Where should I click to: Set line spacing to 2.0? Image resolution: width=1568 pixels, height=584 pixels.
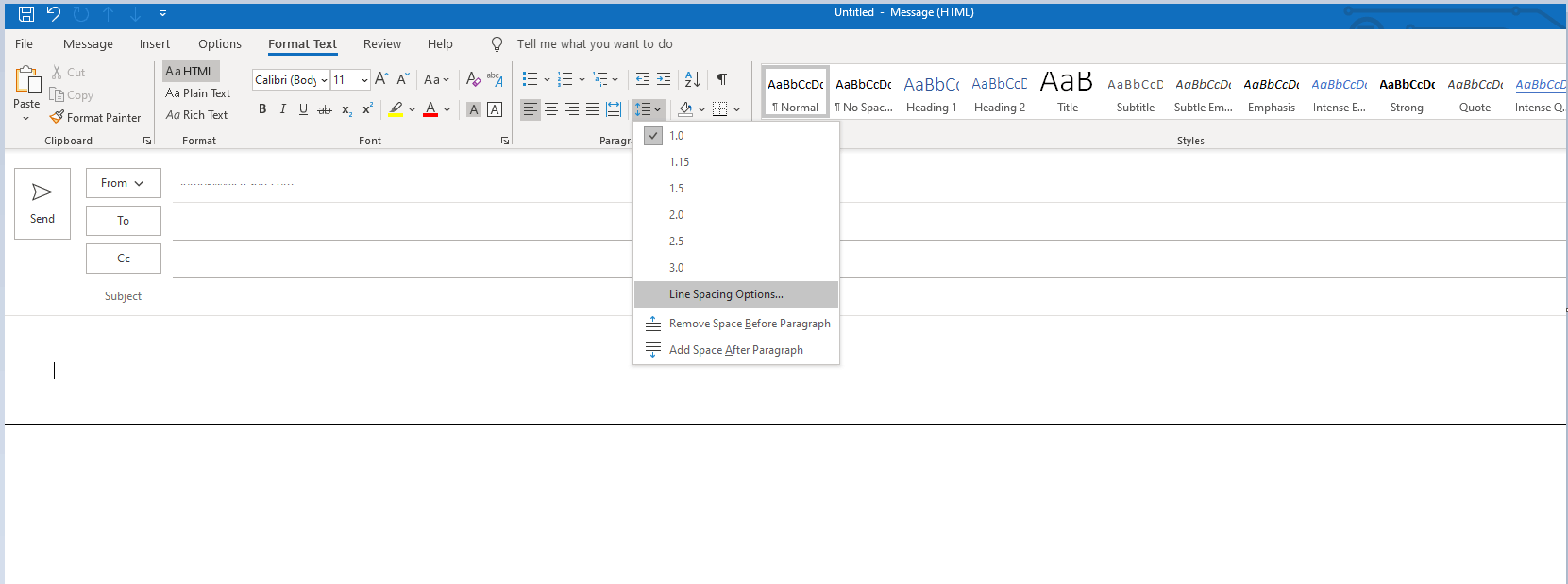(x=736, y=215)
